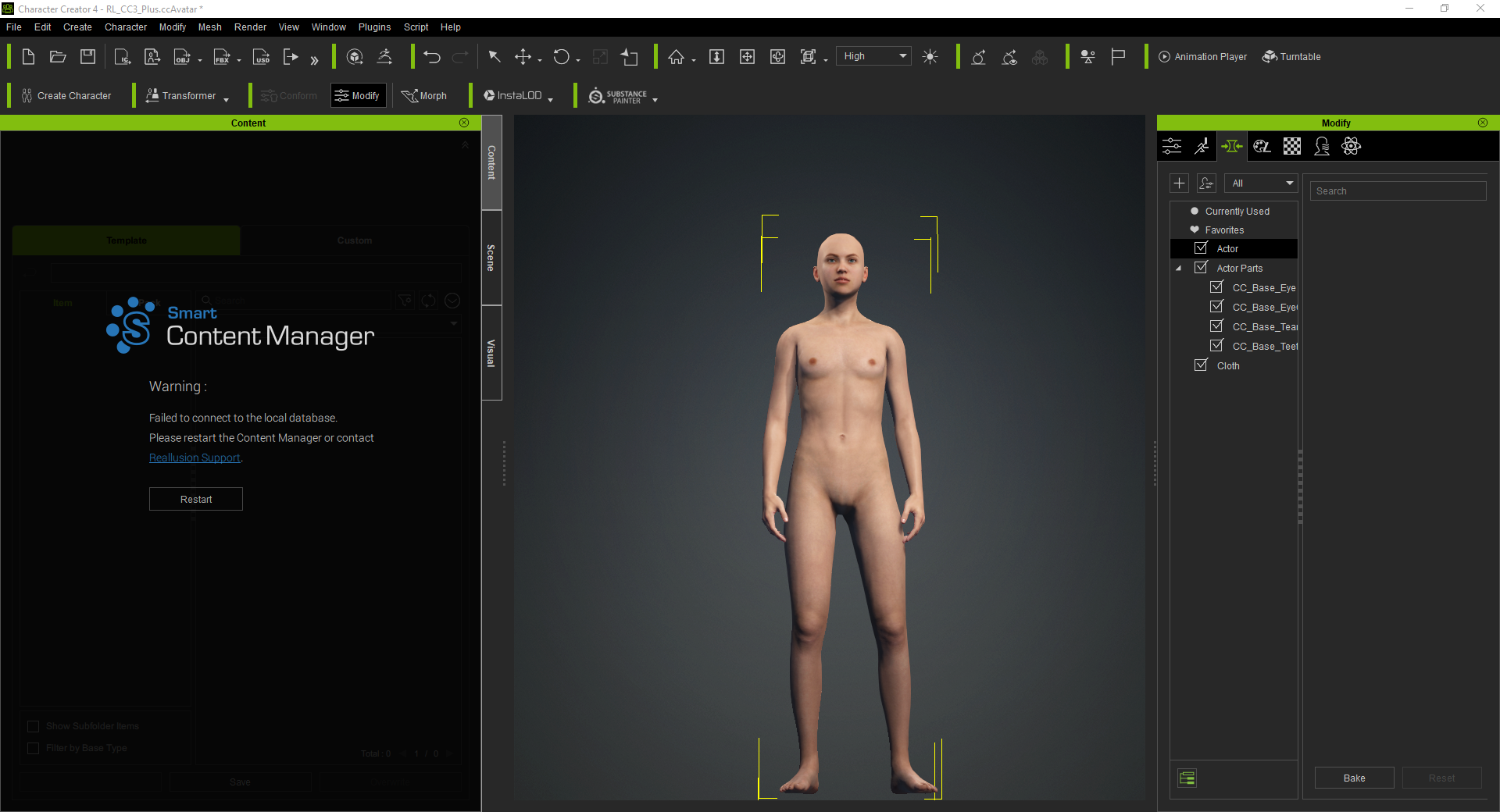Open the All filter dropdown
This screenshot has height=812, width=1500.
tap(1261, 183)
